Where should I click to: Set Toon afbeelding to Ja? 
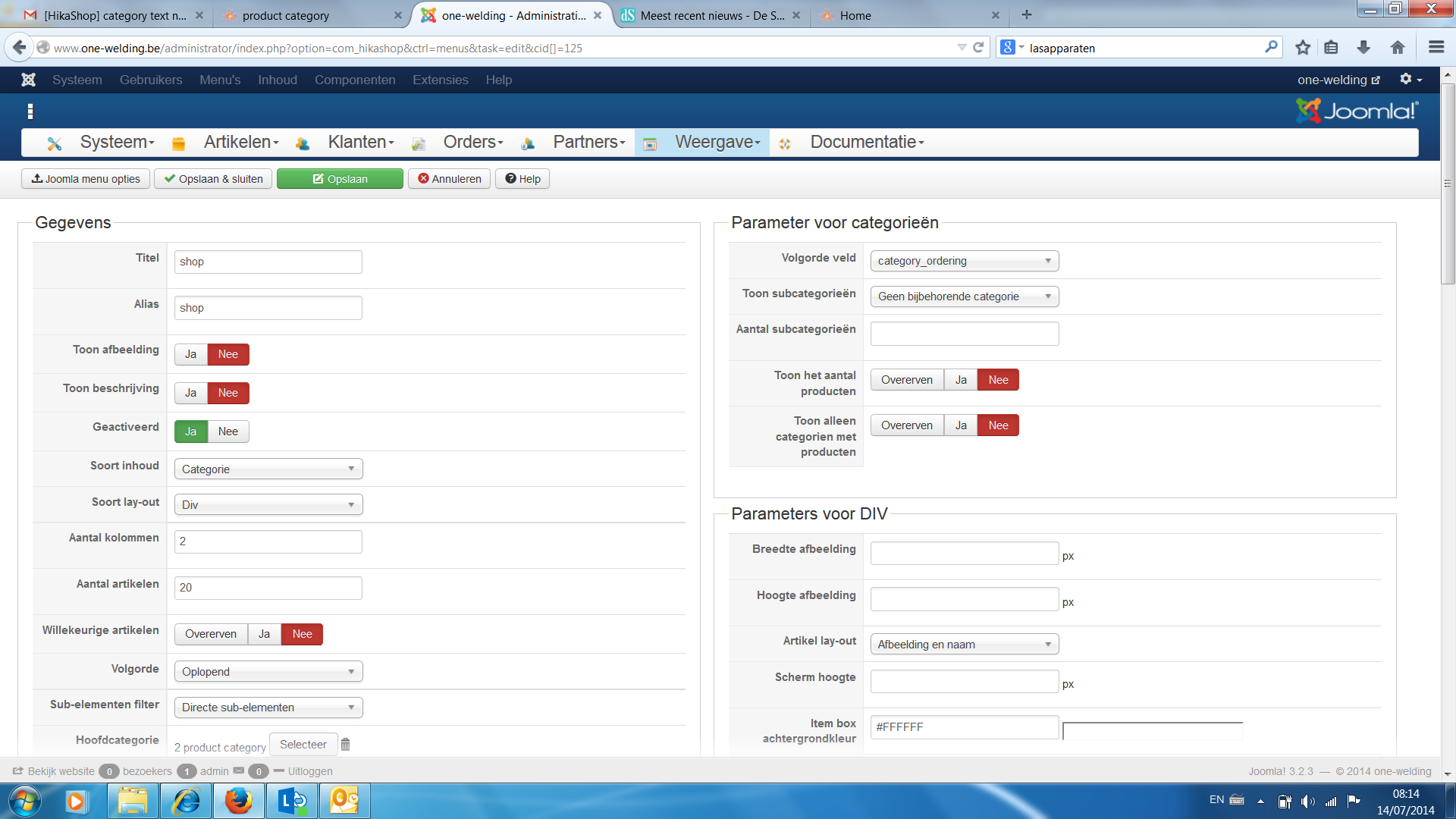191,354
